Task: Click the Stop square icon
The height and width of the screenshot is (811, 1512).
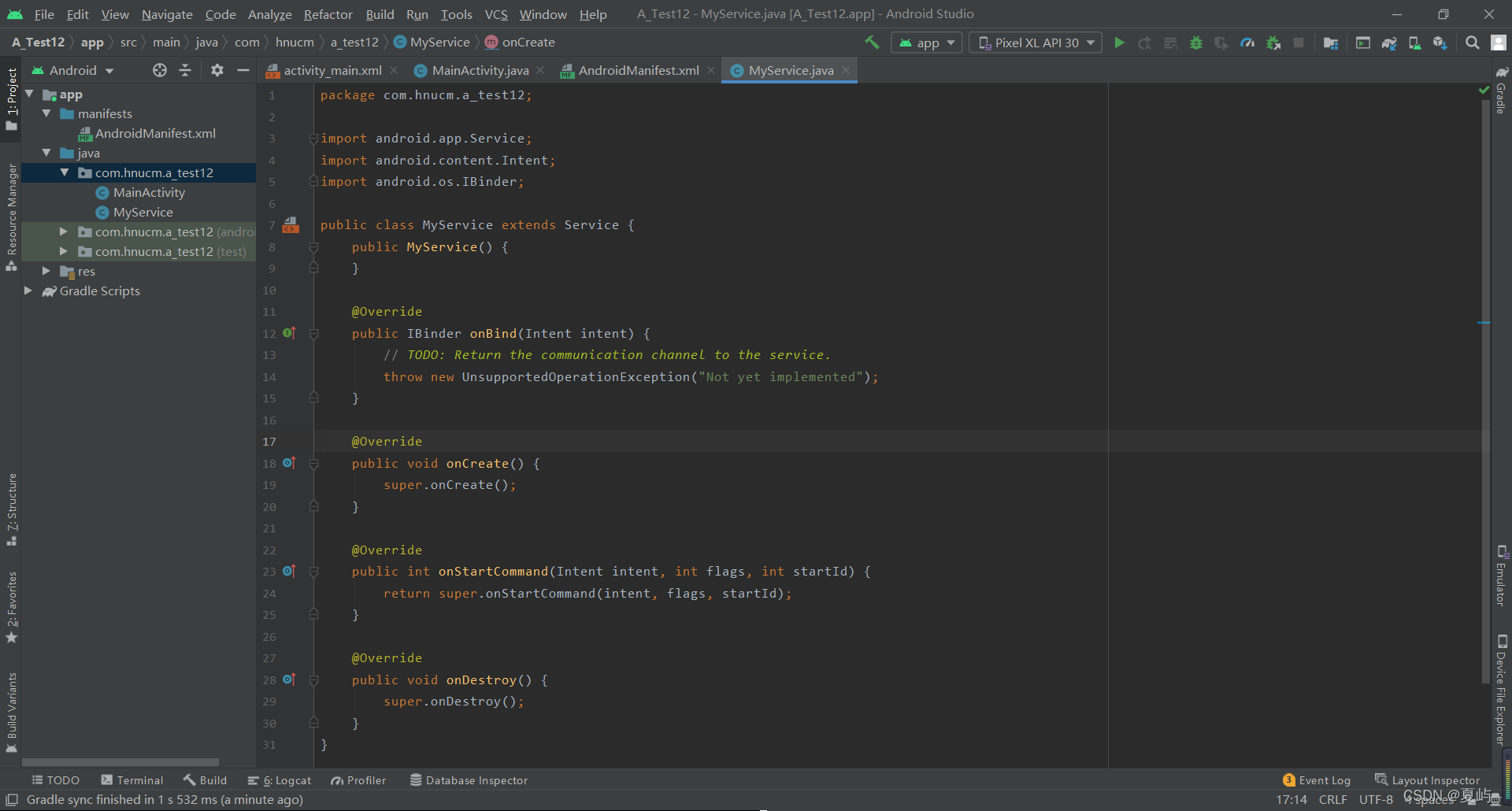Action: [x=1299, y=43]
